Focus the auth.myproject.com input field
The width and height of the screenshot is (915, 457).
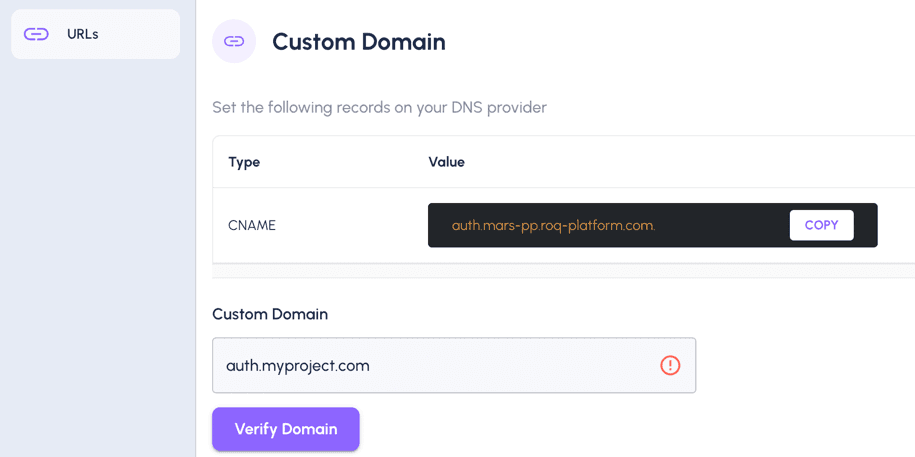[454, 365]
